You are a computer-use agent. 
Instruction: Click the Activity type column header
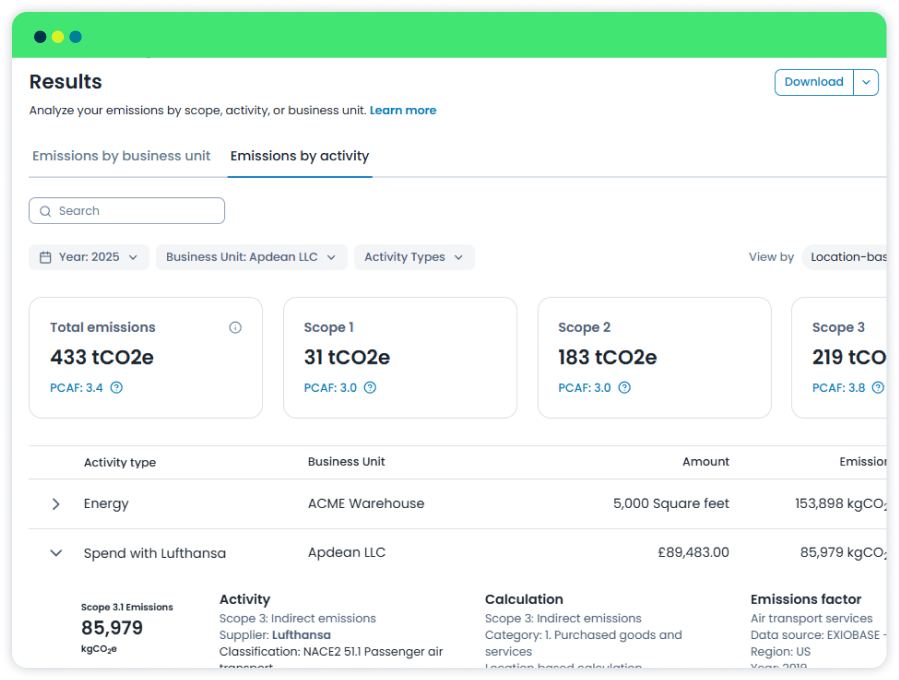click(x=120, y=462)
